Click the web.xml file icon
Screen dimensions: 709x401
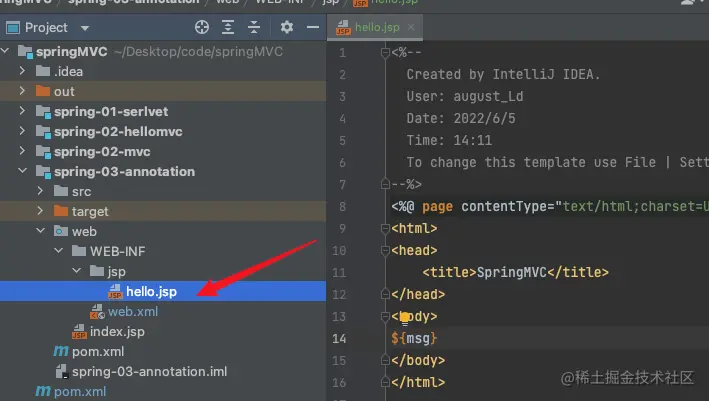(x=97, y=311)
